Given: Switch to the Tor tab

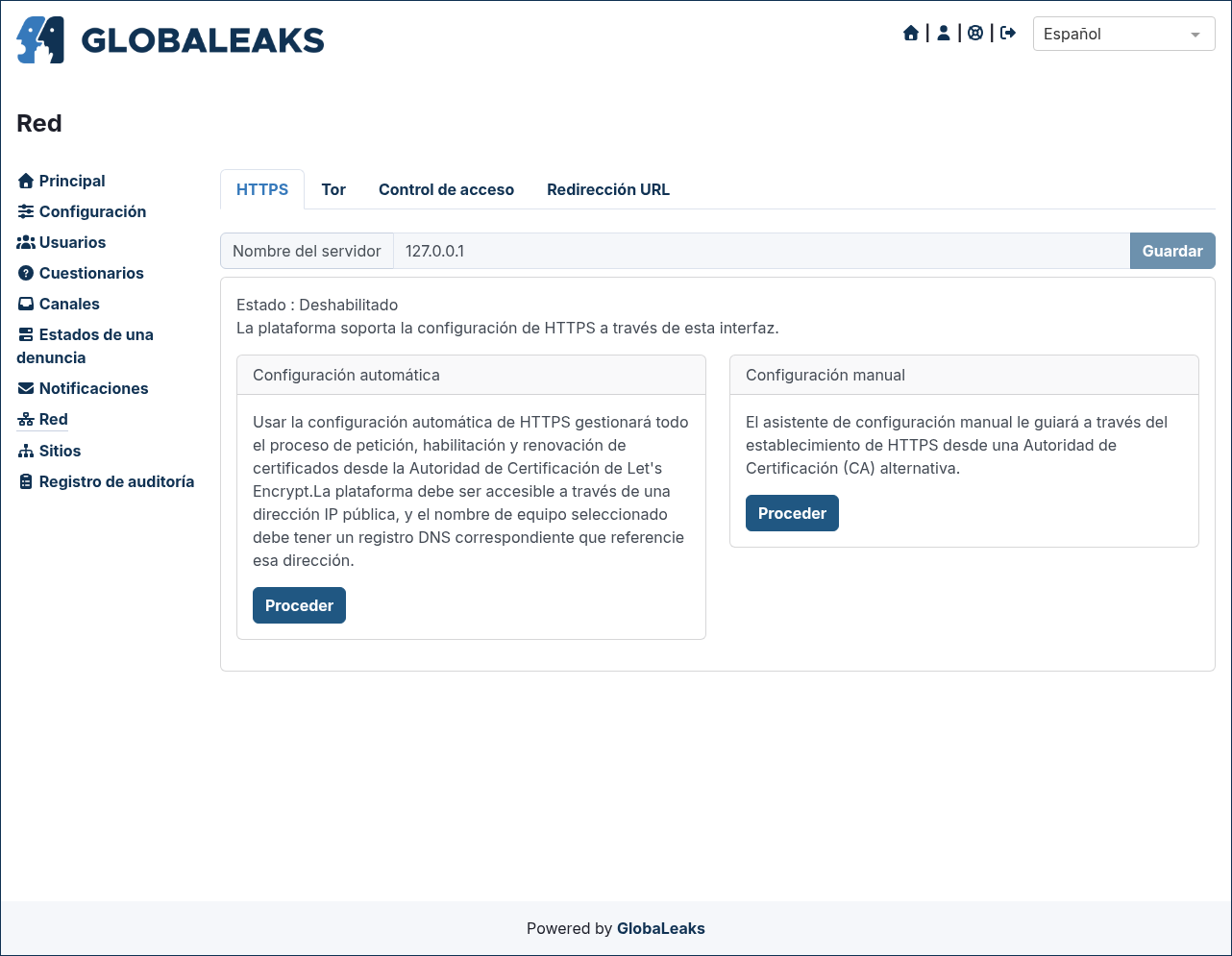Looking at the screenshot, I should [333, 189].
